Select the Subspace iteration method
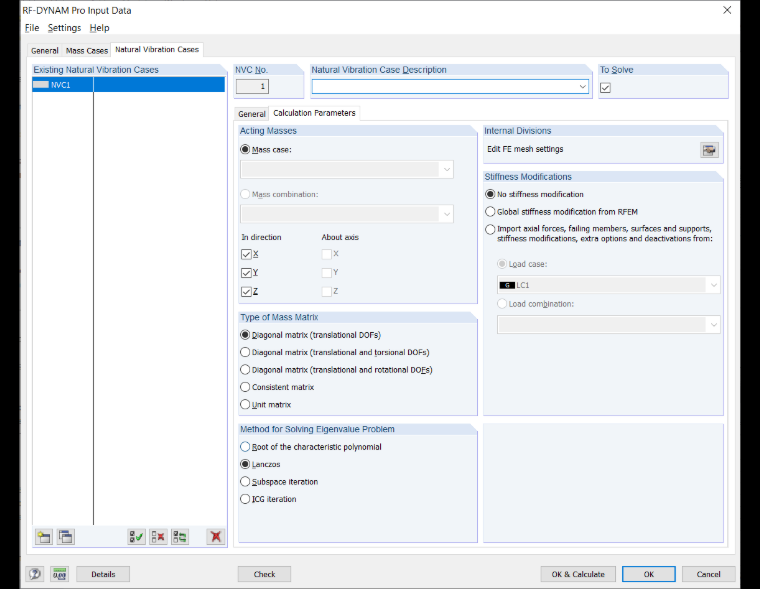 pos(245,482)
